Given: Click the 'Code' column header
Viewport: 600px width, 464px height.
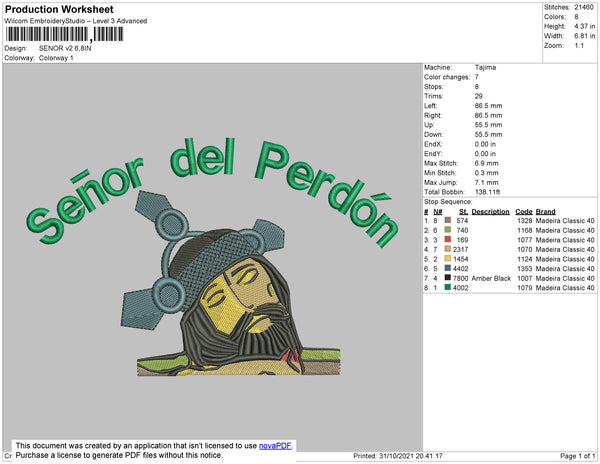Looking at the screenshot, I should [523, 212].
